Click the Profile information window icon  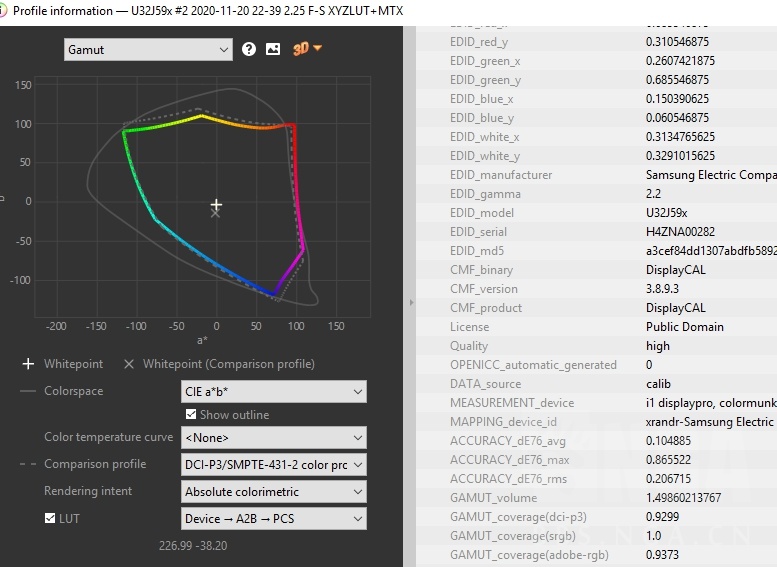[9, 9]
